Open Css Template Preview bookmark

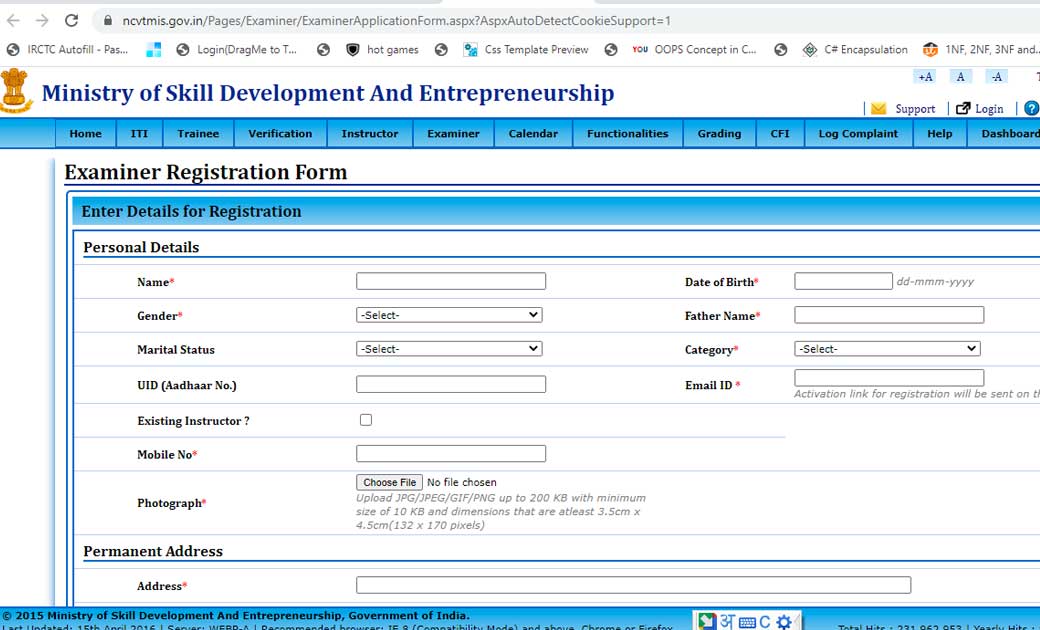pyautogui.click(x=526, y=50)
